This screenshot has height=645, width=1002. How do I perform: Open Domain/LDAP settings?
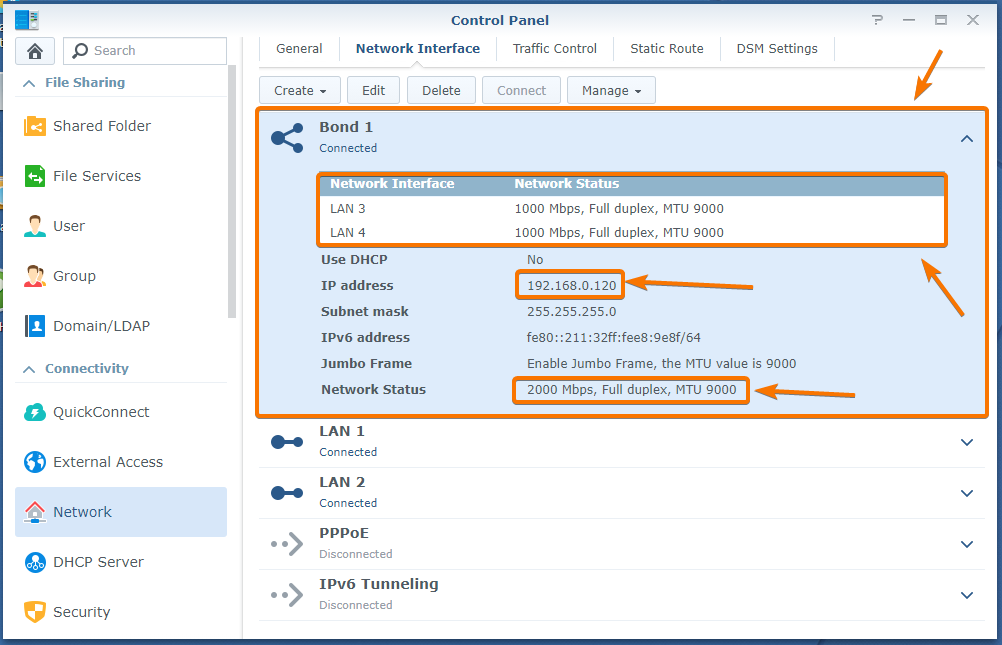pyautogui.click(x=101, y=326)
